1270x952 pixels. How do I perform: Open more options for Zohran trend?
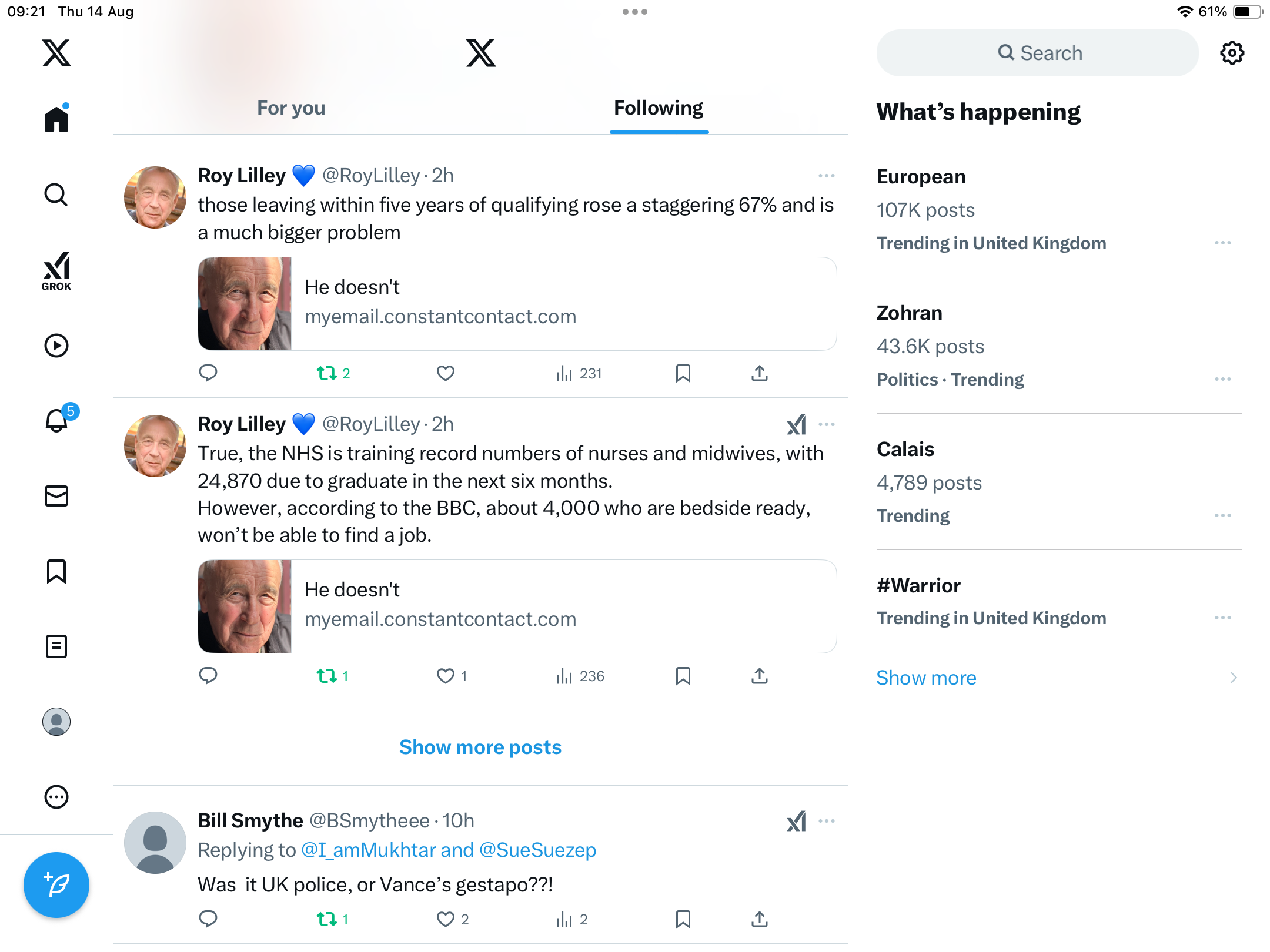1222,379
